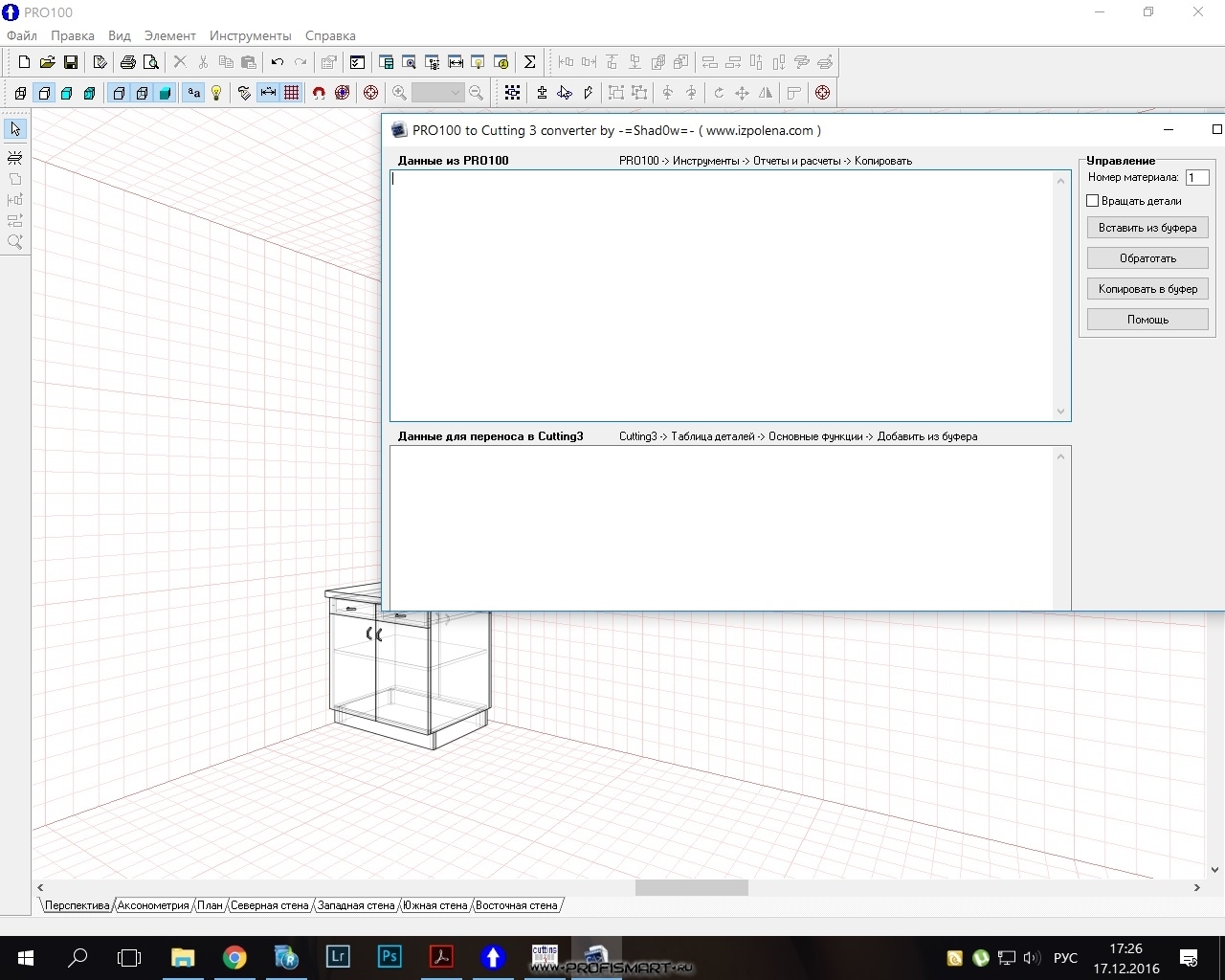This screenshot has height=980, width=1225.
Task: Undo the last action in PRO100 toolbar
Action: 278,62
